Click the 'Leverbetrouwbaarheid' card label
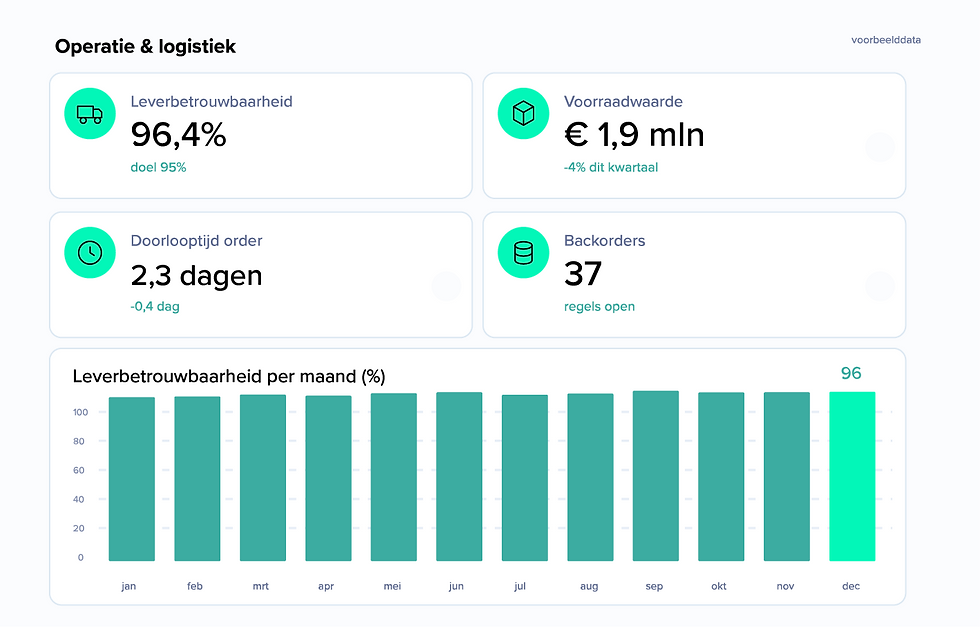This screenshot has width=980, height=627. coord(211,102)
